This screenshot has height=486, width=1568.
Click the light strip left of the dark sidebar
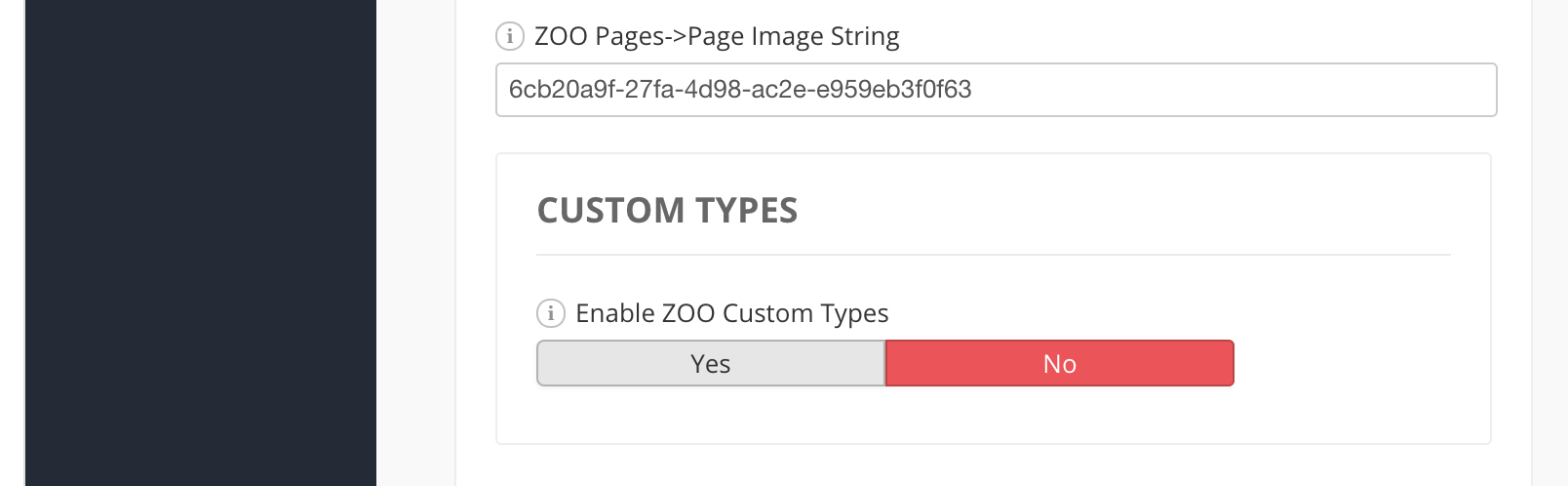(x=12, y=244)
